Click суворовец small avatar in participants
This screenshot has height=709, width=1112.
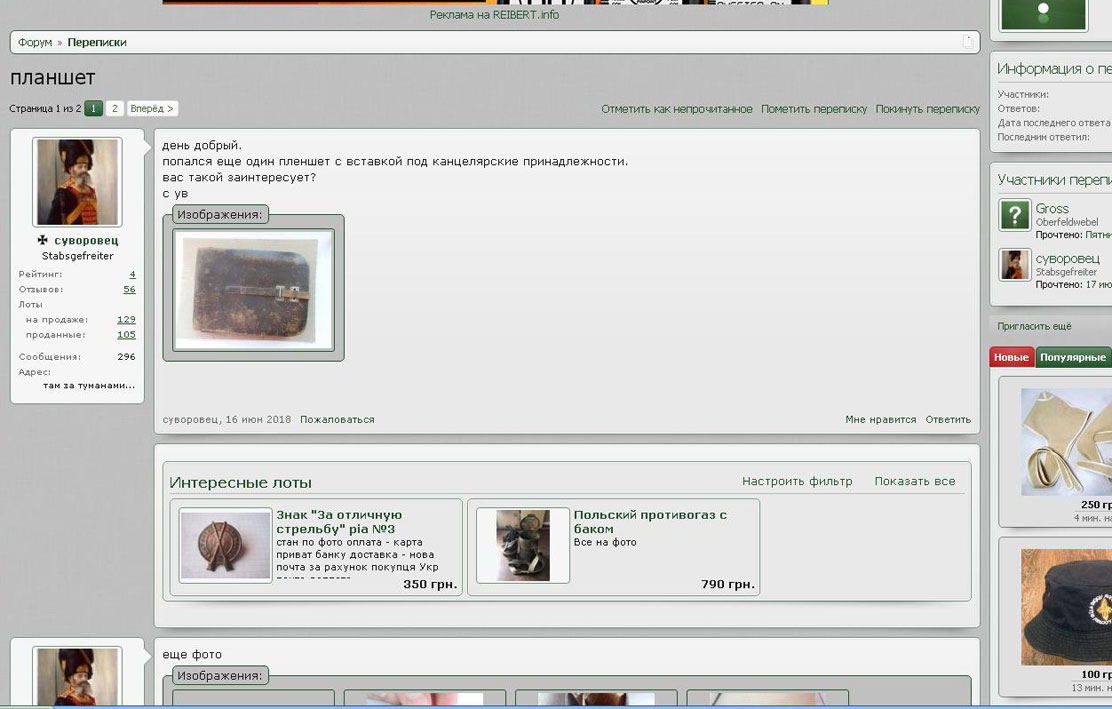1015,265
